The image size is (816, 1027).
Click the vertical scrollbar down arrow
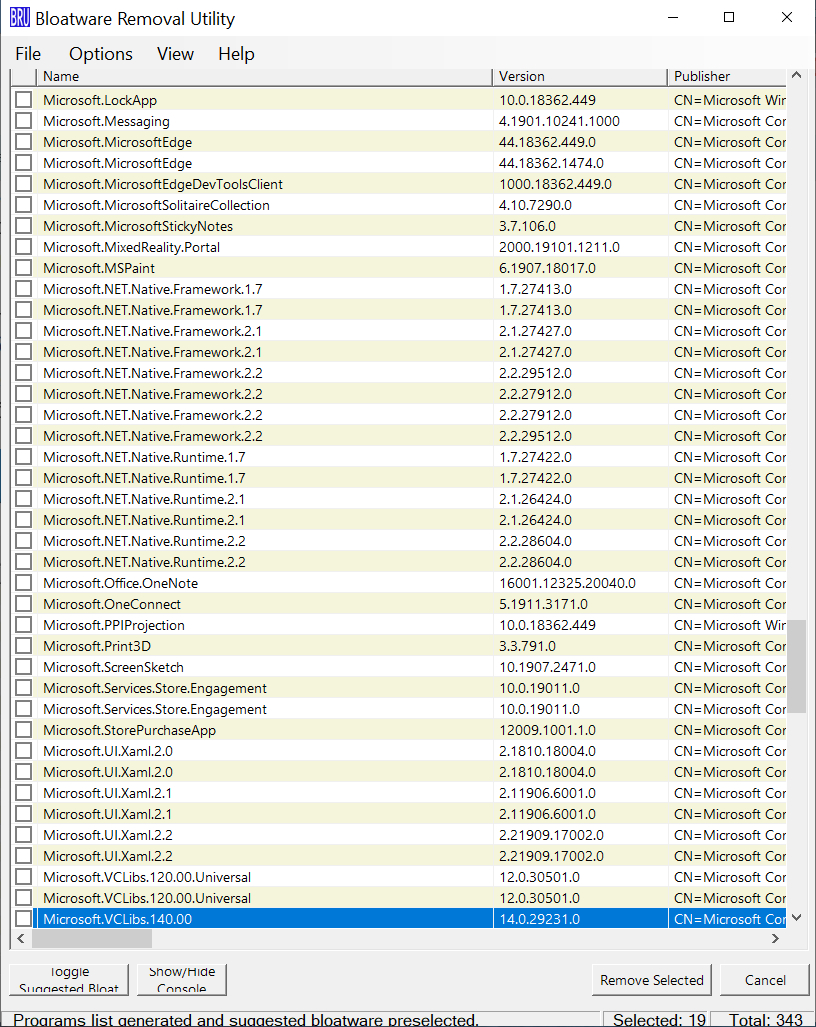796,918
